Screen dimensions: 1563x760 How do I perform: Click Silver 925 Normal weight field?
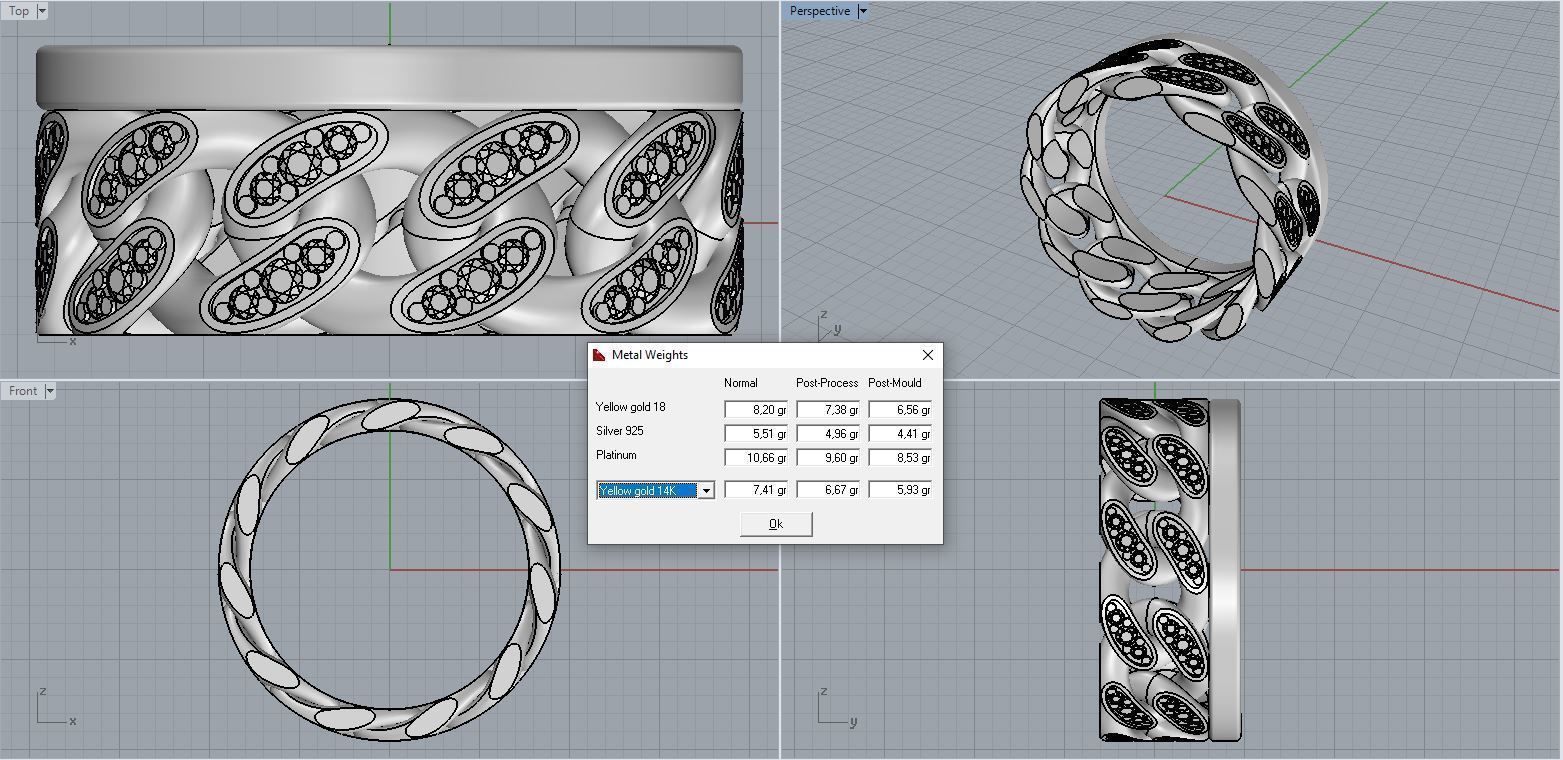pyautogui.click(x=756, y=433)
